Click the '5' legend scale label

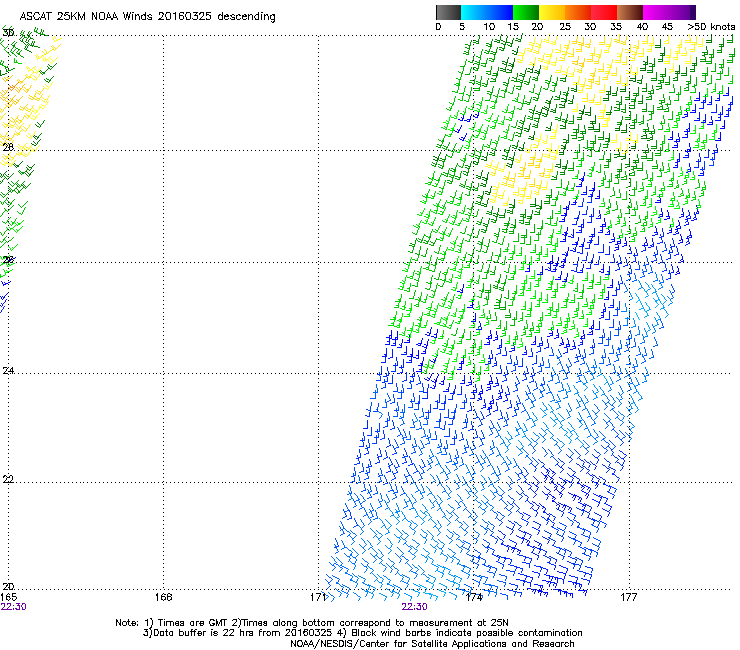(x=462, y=27)
